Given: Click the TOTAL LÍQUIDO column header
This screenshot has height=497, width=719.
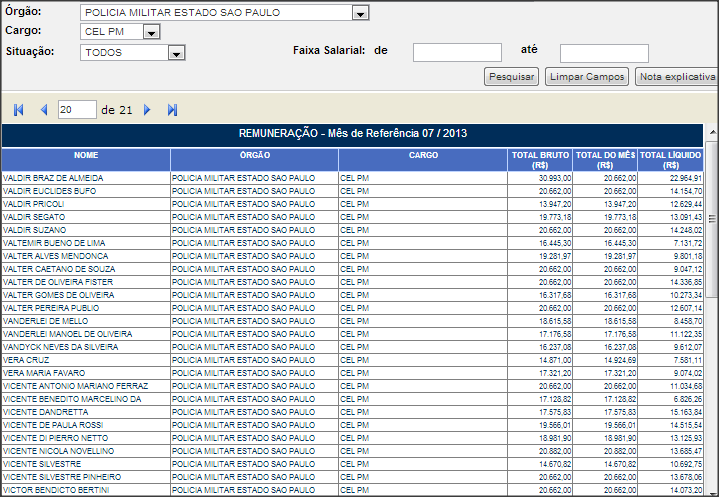Looking at the screenshot, I should [670, 160].
